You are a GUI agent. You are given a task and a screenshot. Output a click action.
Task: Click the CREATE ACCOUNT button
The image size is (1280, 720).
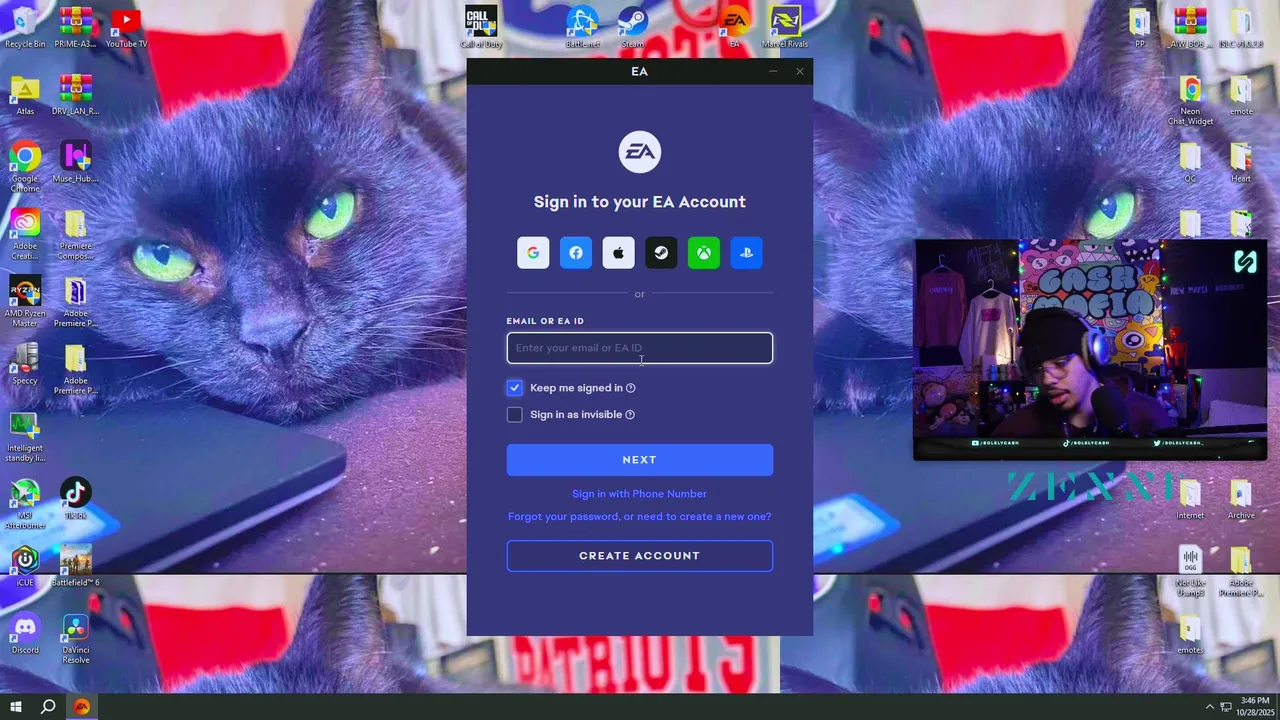click(640, 556)
